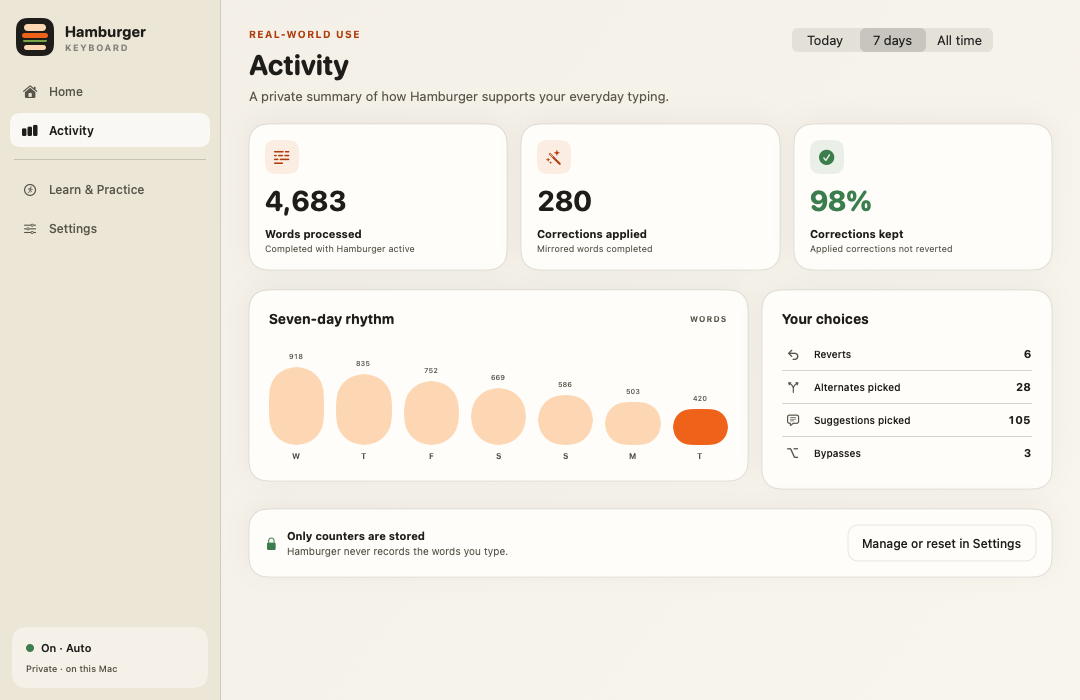1080x700 pixels.
Task: Click the Your choices heading
Action: pyautogui.click(x=825, y=319)
